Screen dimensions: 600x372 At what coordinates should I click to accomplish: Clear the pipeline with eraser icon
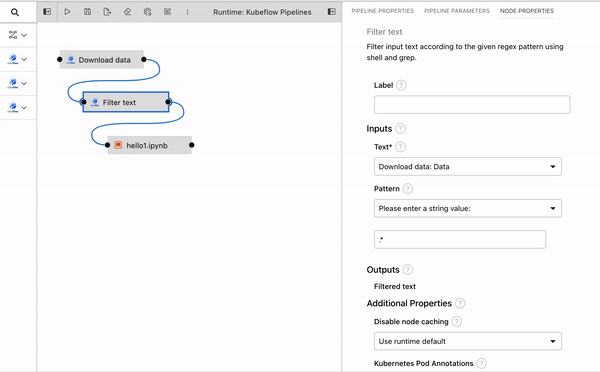127,12
